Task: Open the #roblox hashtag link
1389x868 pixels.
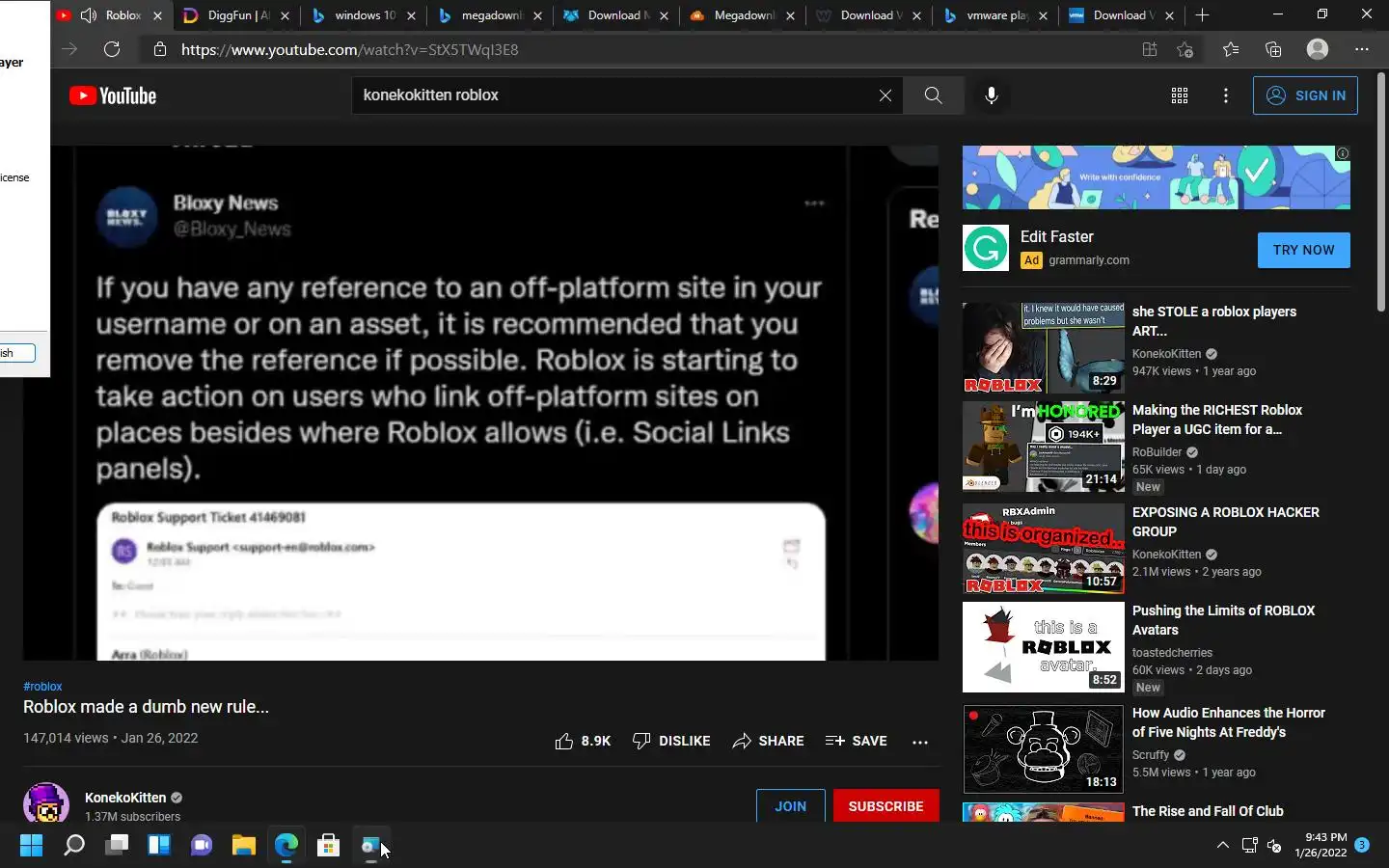Action: pos(42,687)
